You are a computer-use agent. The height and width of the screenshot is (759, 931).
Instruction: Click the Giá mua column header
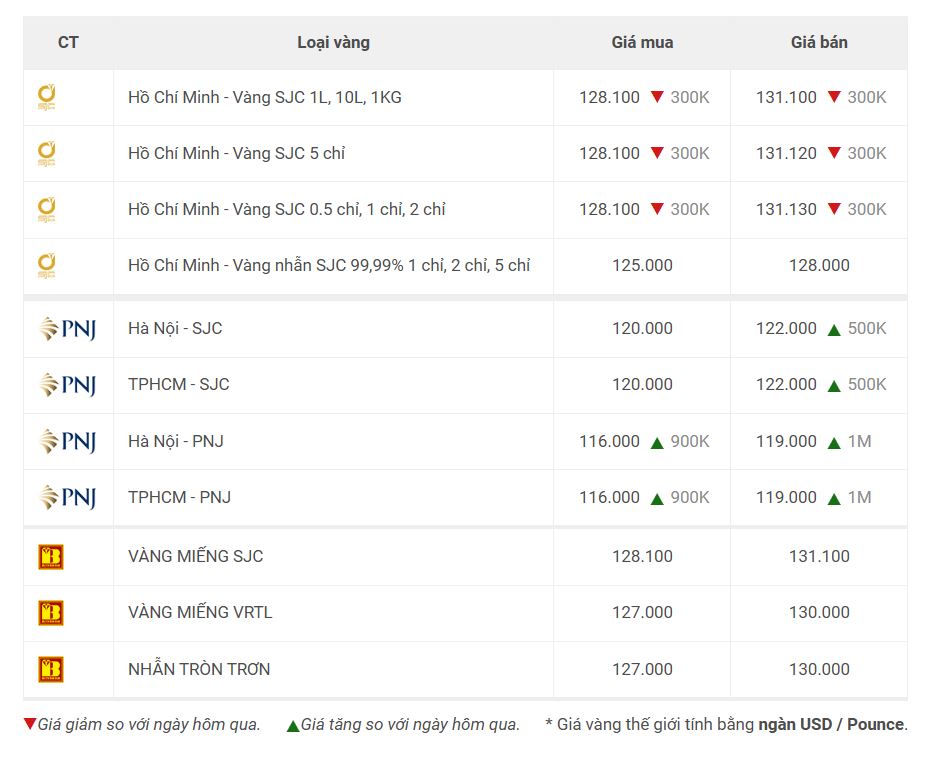tap(642, 42)
